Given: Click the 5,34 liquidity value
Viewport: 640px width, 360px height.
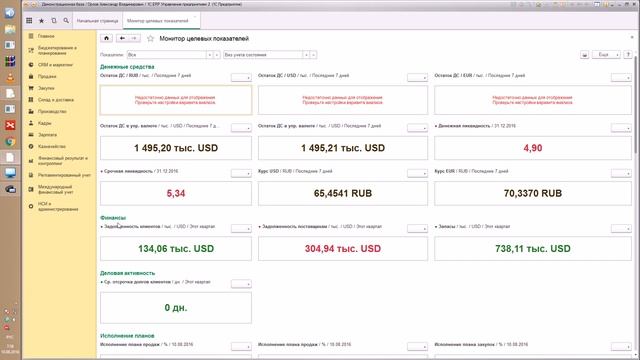Looking at the screenshot, I should (176, 193).
